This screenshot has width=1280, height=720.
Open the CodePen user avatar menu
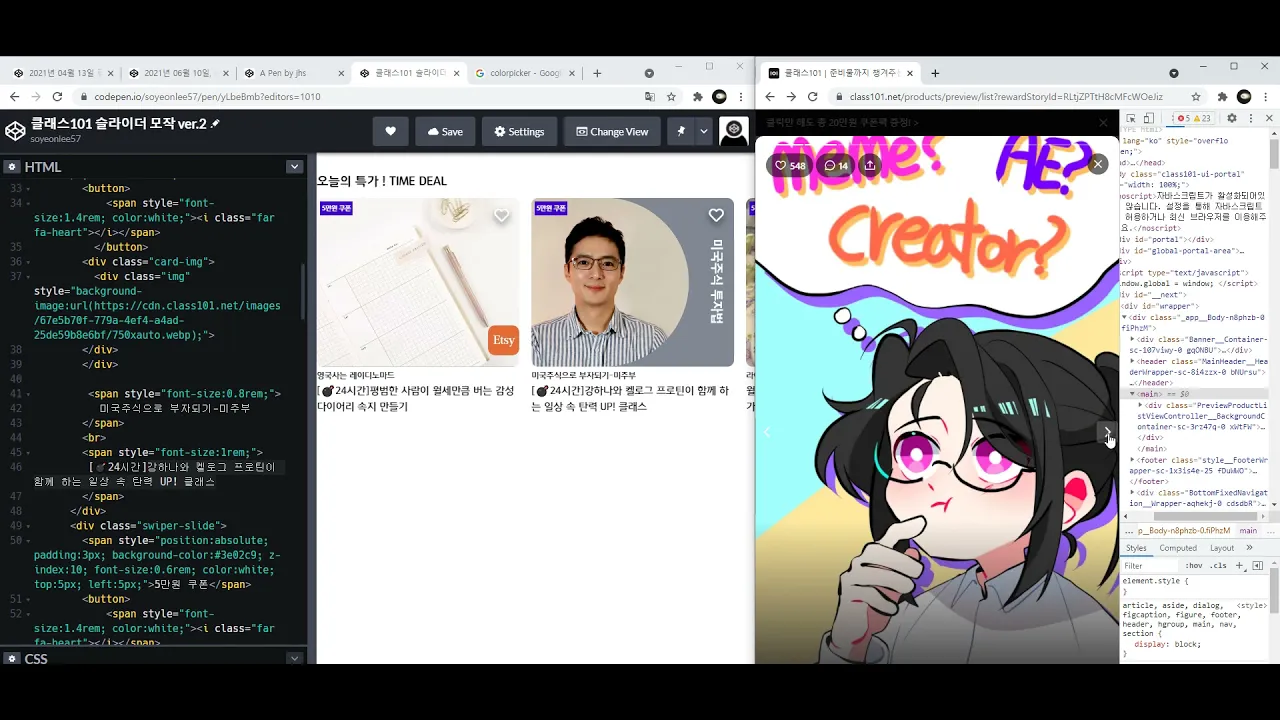click(x=734, y=131)
